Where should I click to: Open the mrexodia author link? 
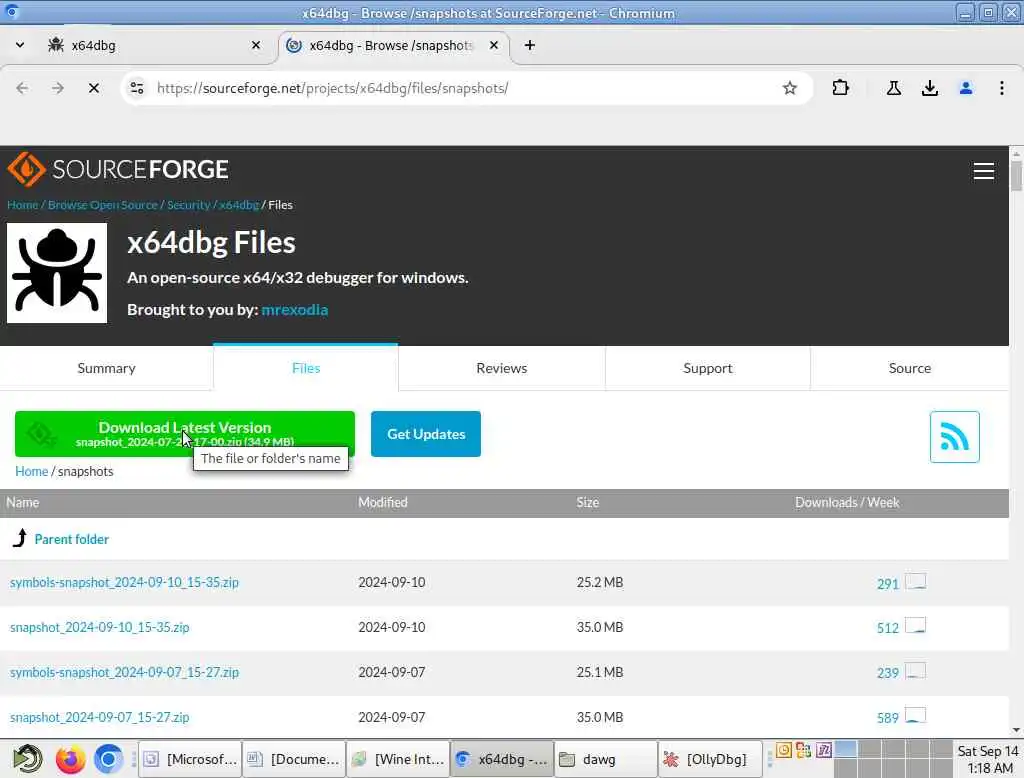point(295,310)
